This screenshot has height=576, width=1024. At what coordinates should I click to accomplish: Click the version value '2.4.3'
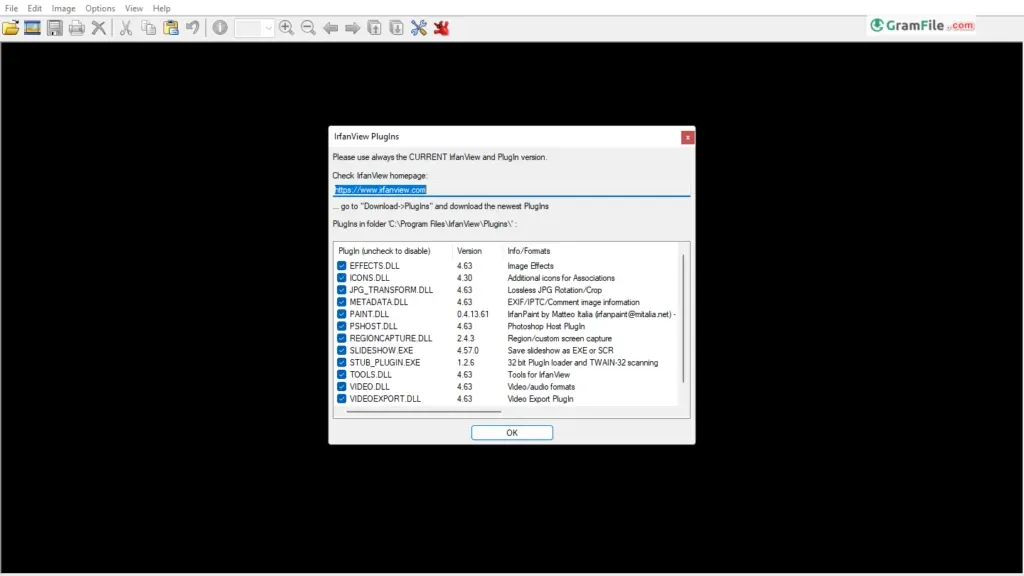[466, 338]
